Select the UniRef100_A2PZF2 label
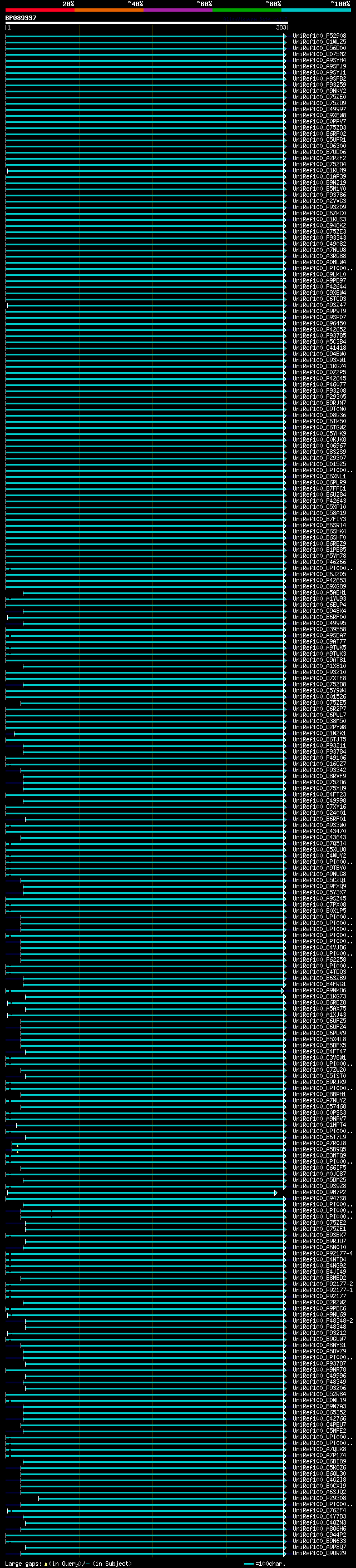The width and height of the screenshot is (356, 1568). (x=319, y=159)
